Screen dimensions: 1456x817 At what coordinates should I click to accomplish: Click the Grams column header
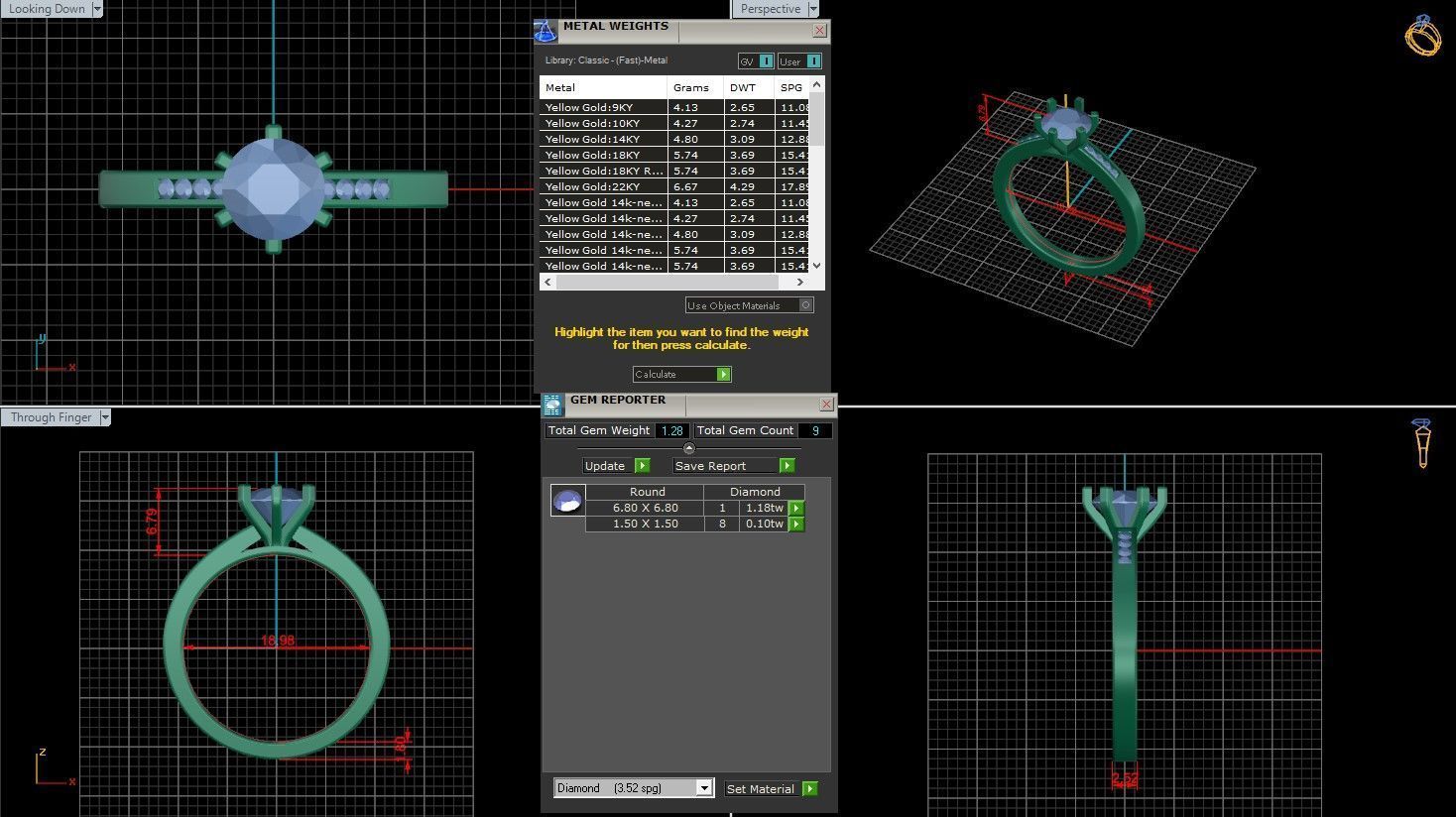click(x=695, y=87)
